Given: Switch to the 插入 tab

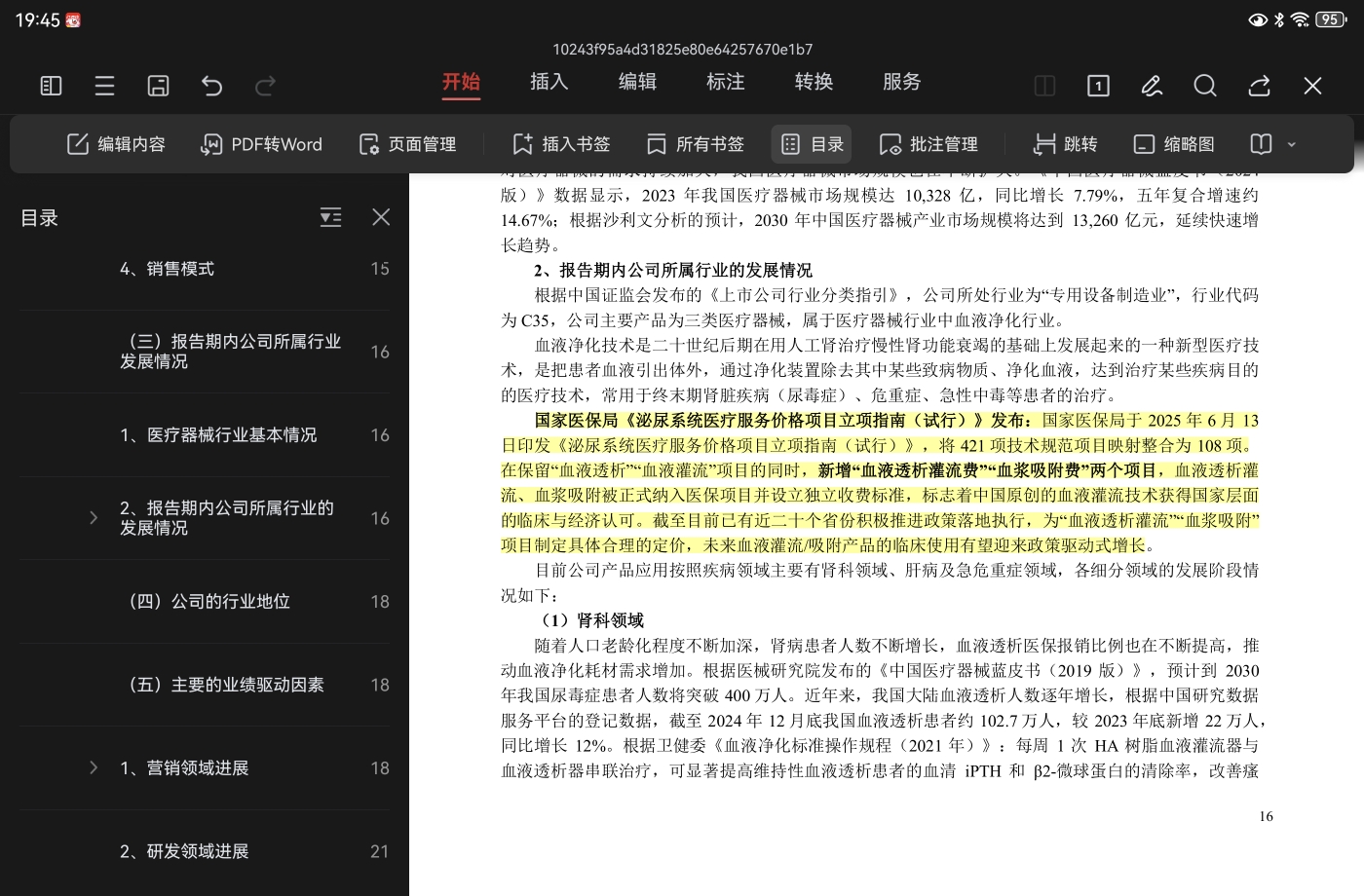Looking at the screenshot, I should [549, 82].
